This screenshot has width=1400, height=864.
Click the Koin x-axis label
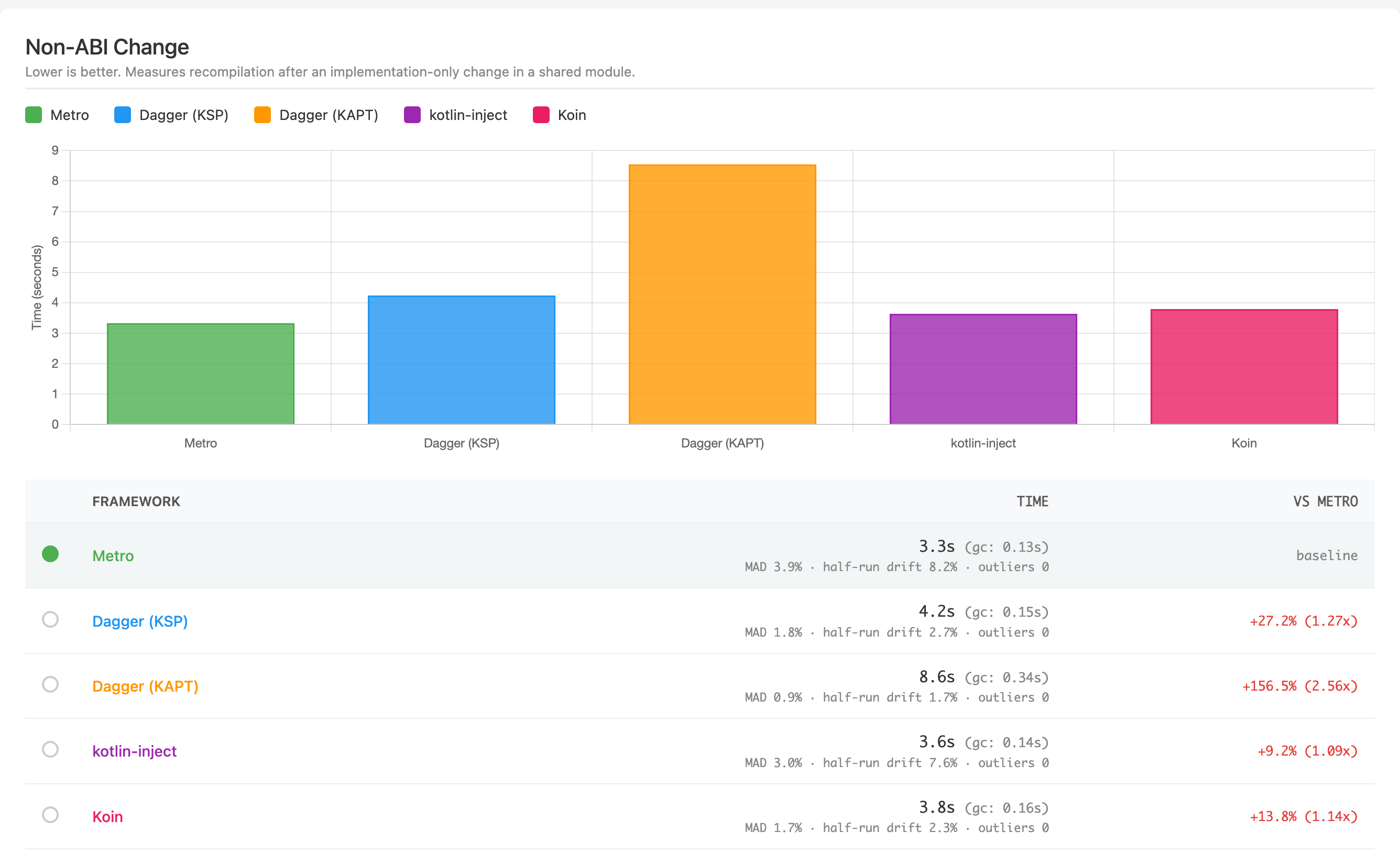point(1244,443)
